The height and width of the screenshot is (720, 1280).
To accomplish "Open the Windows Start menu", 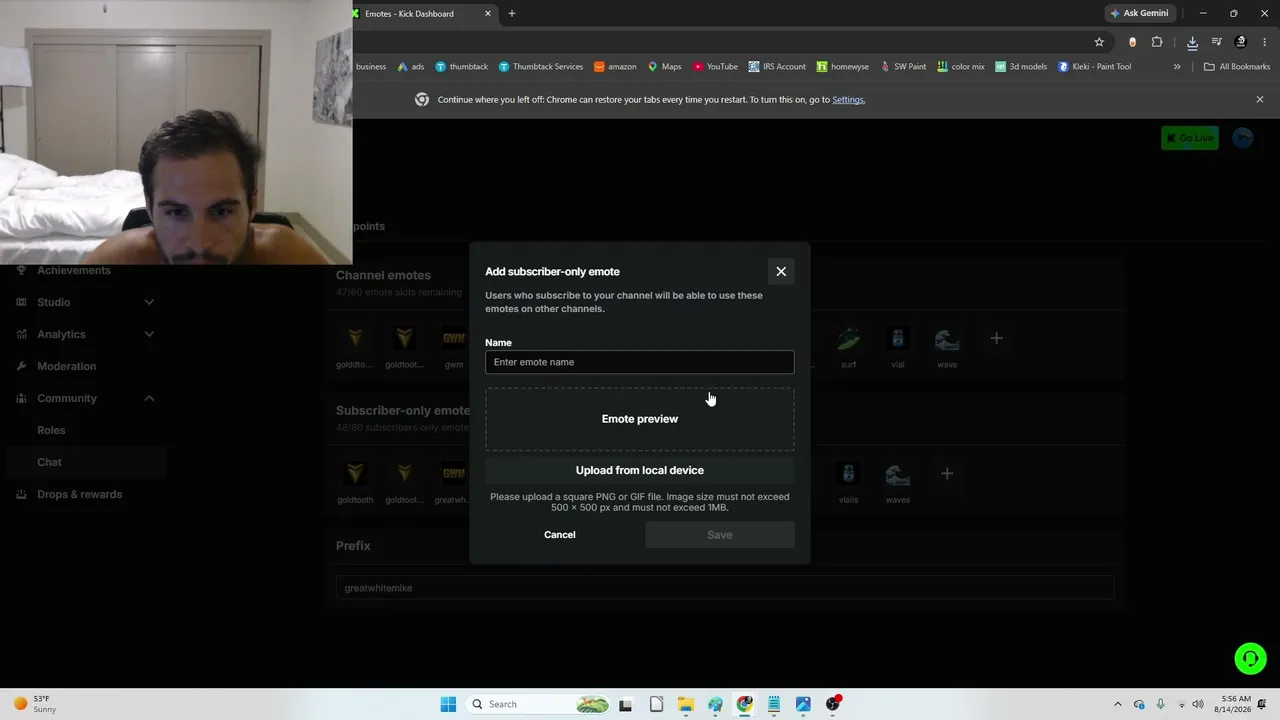I will pyautogui.click(x=448, y=704).
